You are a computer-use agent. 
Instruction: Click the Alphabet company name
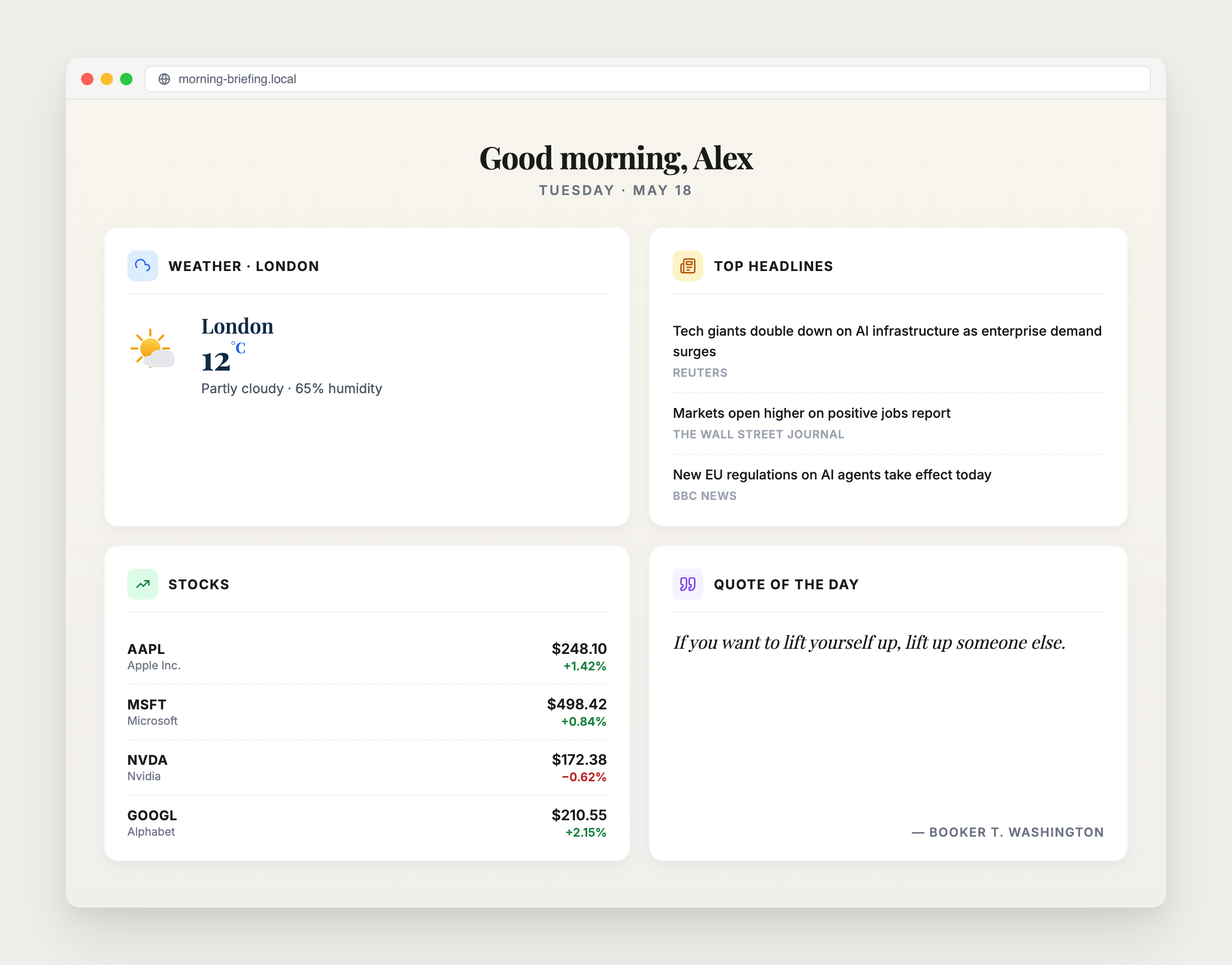pyautogui.click(x=151, y=832)
